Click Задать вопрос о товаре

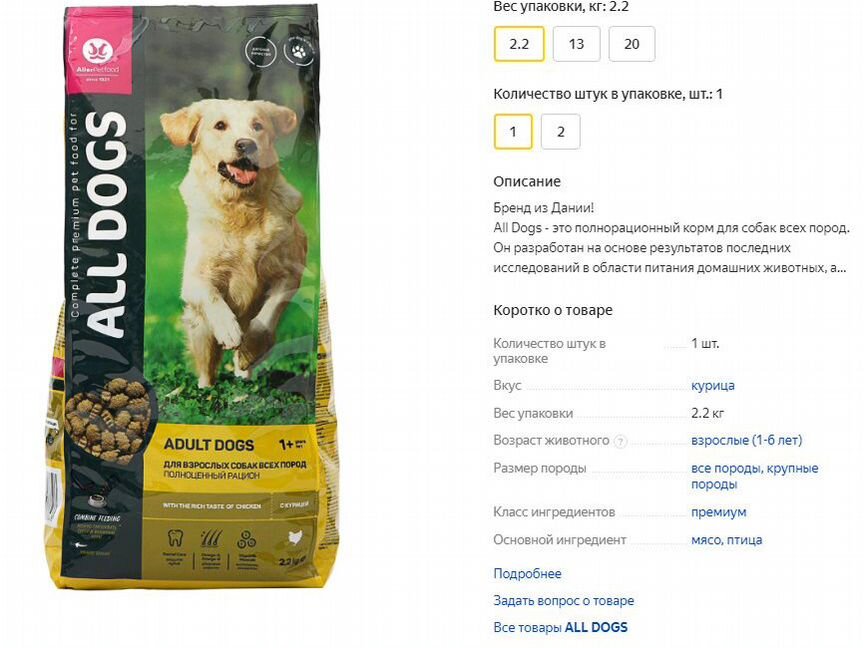[x=564, y=601]
